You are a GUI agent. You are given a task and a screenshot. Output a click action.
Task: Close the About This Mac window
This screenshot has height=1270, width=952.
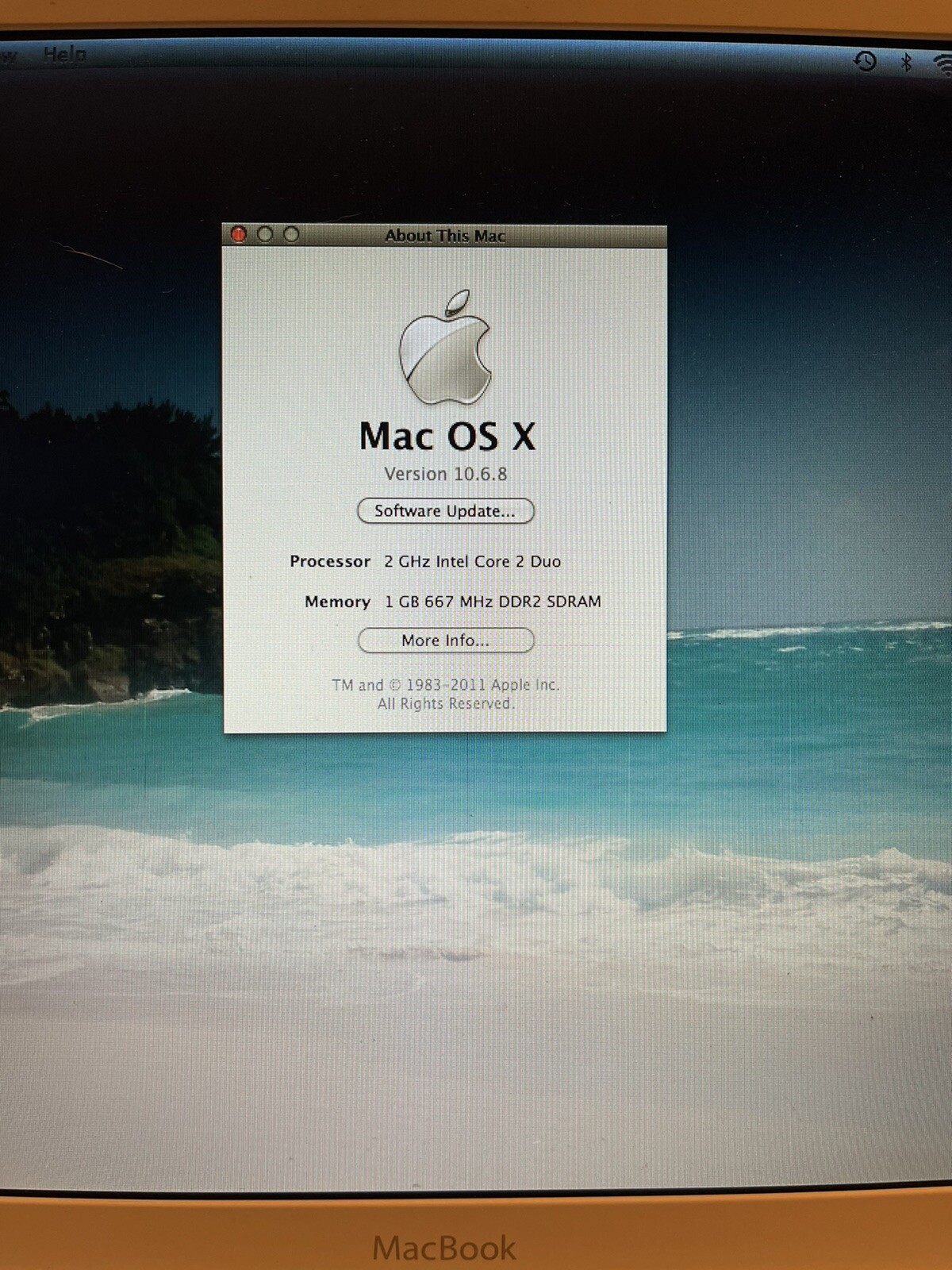(239, 234)
